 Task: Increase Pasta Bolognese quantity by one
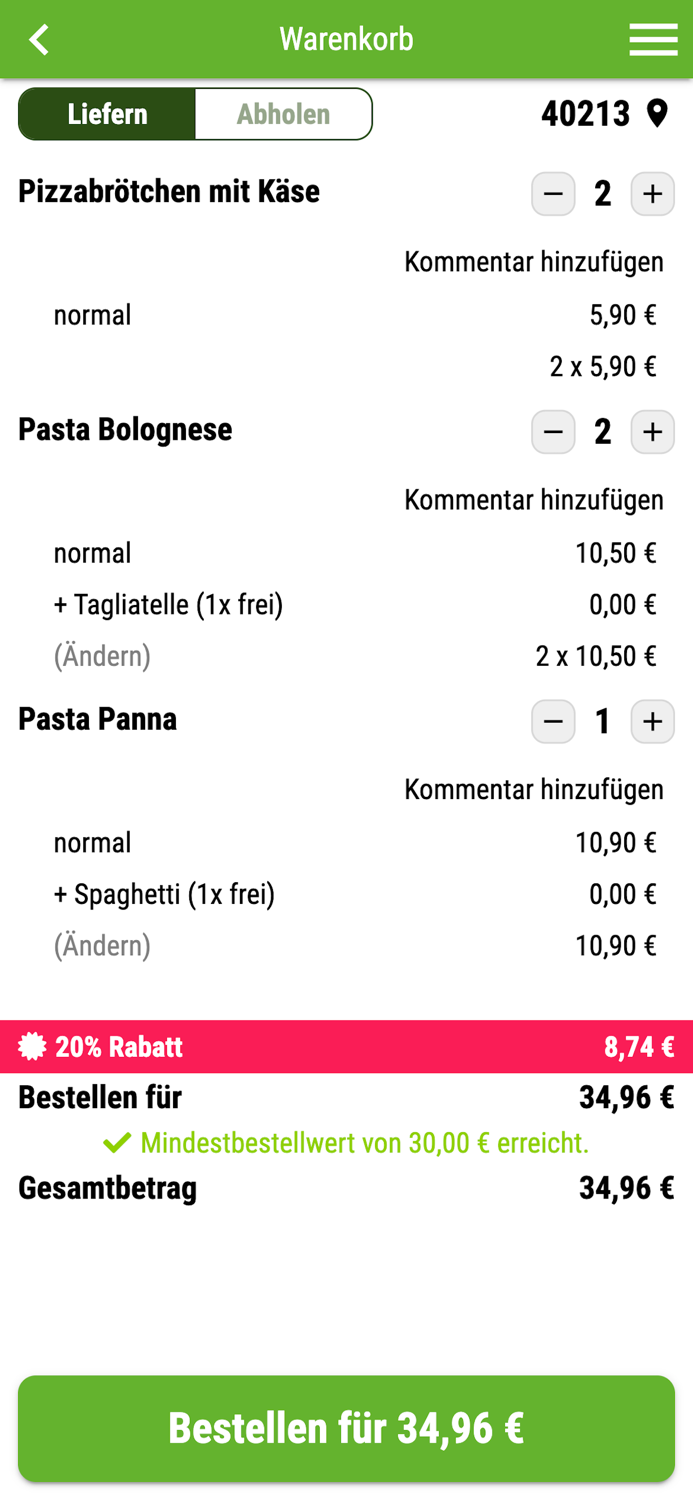coord(653,432)
